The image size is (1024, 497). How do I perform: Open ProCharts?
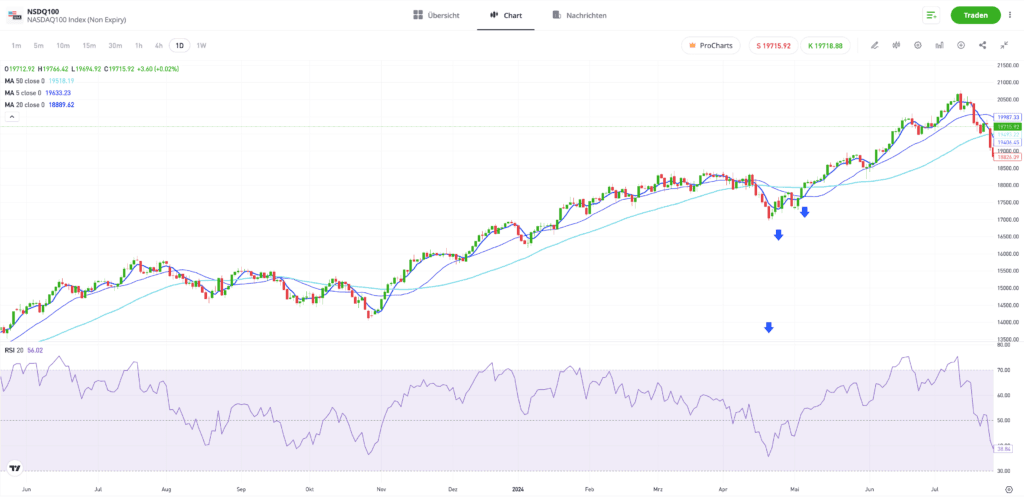pyautogui.click(x=711, y=46)
